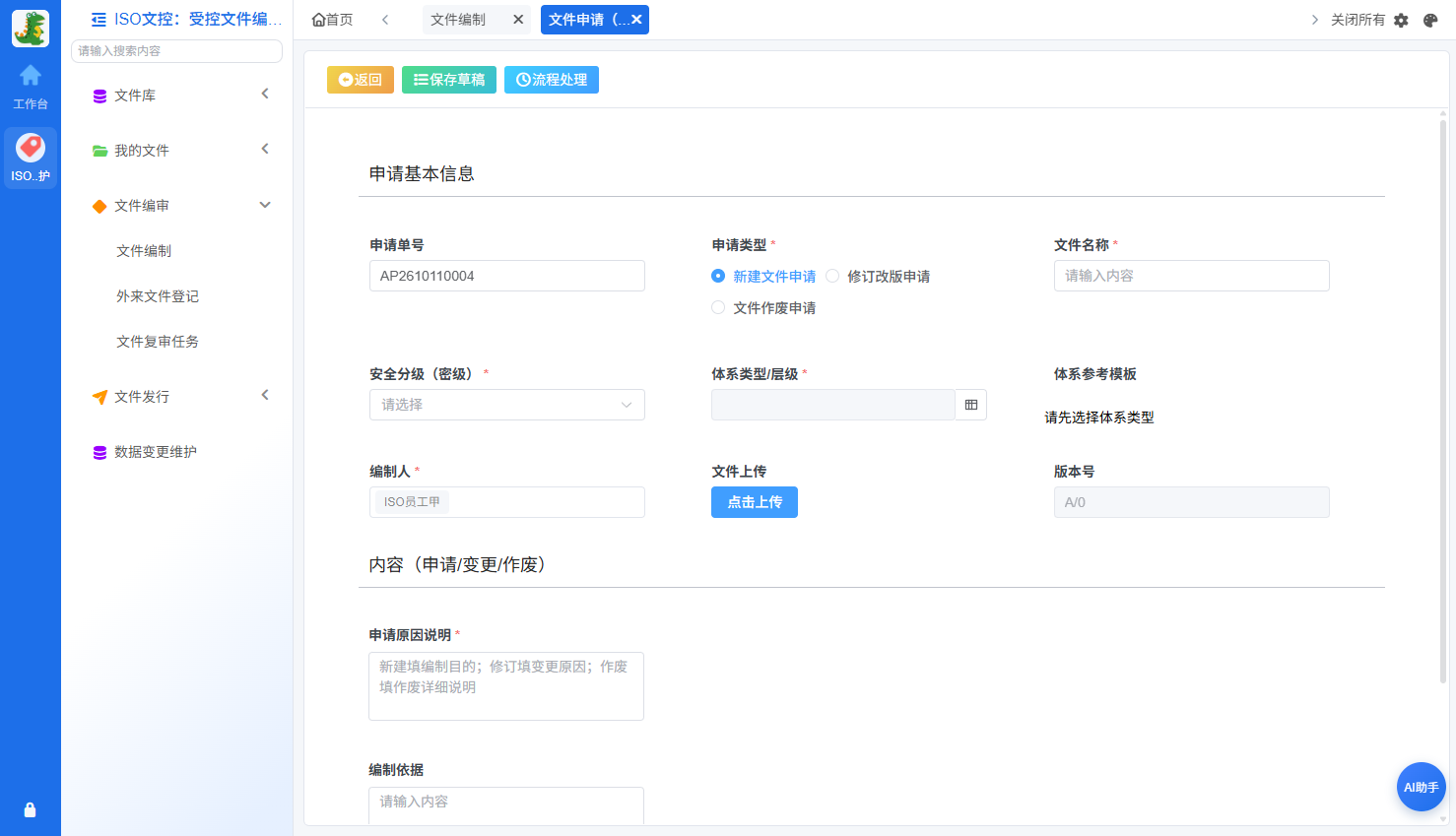The image size is (1456, 836).
Task: Click the 我的文件 folder icon
Action: [x=99, y=152]
